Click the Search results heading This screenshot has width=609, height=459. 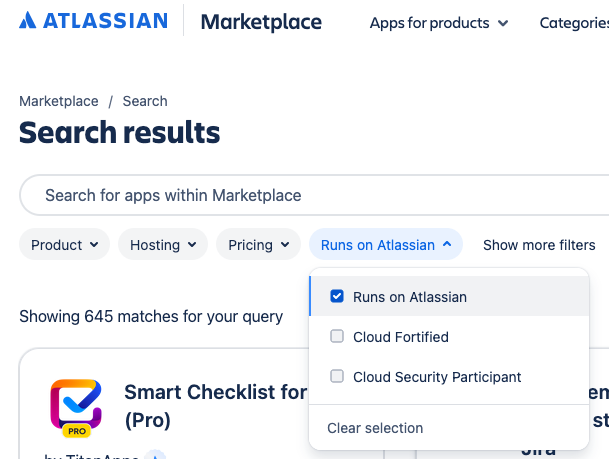(x=120, y=132)
